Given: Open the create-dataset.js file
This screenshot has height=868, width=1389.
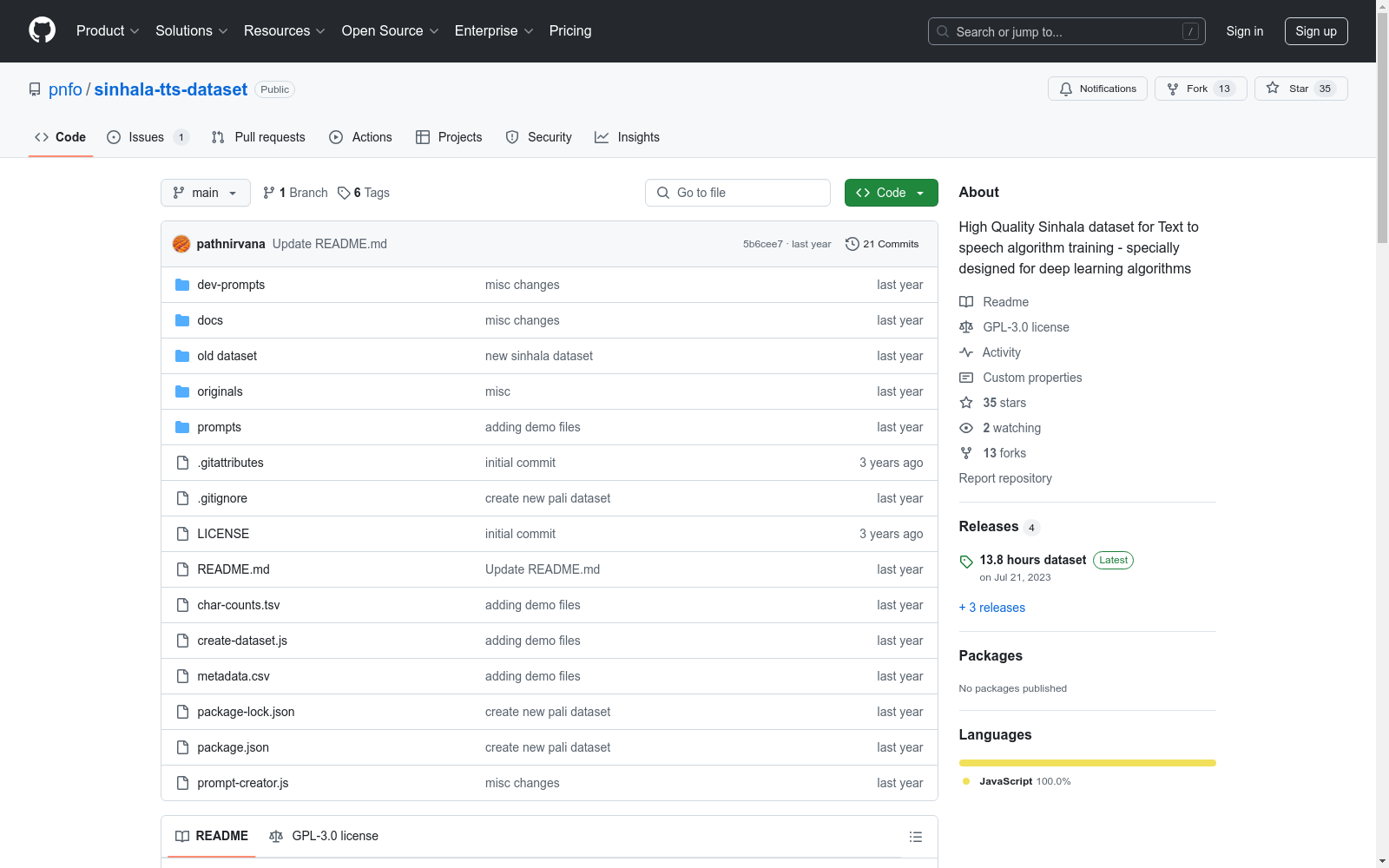Looking at the screenshot, I should coord(242,641).
